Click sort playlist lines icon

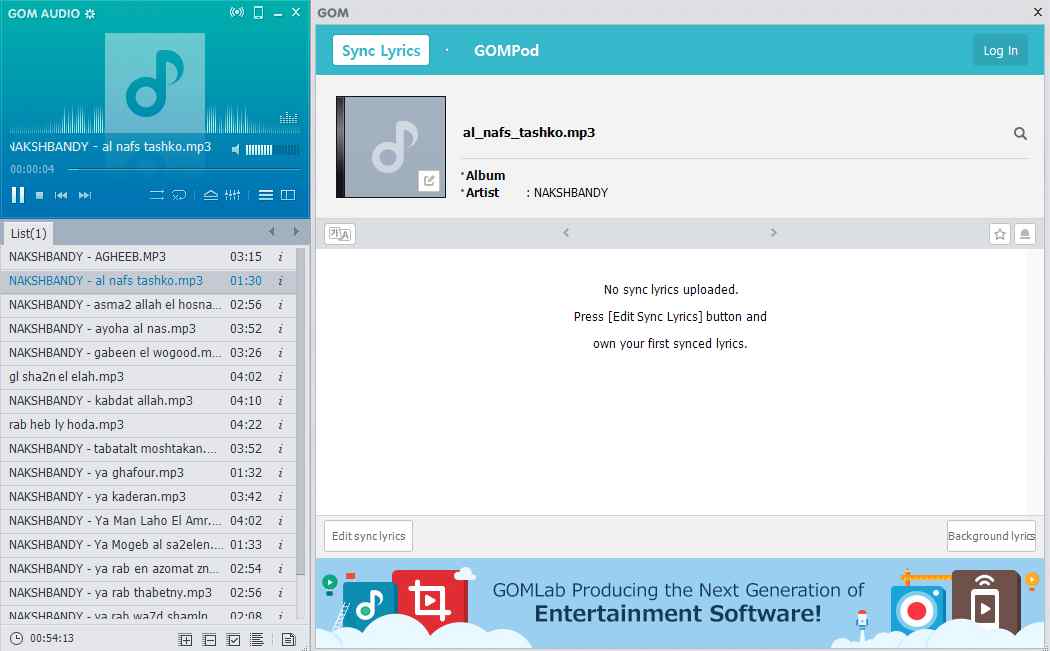tap(257, 640)
